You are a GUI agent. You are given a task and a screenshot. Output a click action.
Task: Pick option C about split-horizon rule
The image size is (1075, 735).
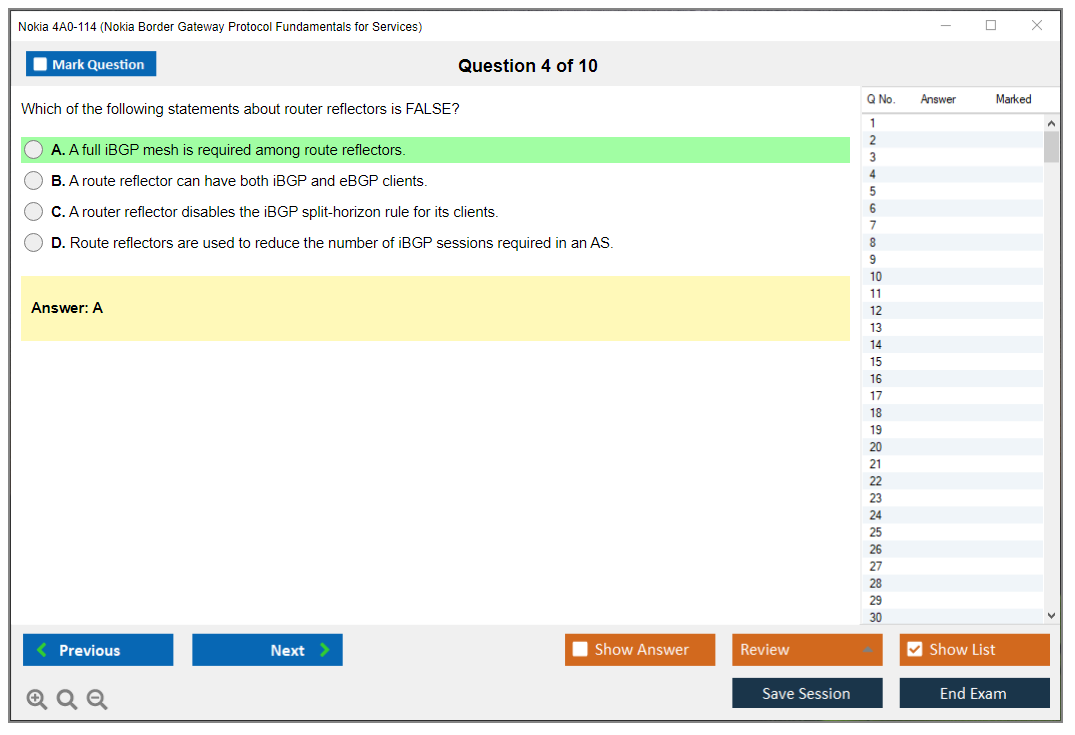click(34, 212)
